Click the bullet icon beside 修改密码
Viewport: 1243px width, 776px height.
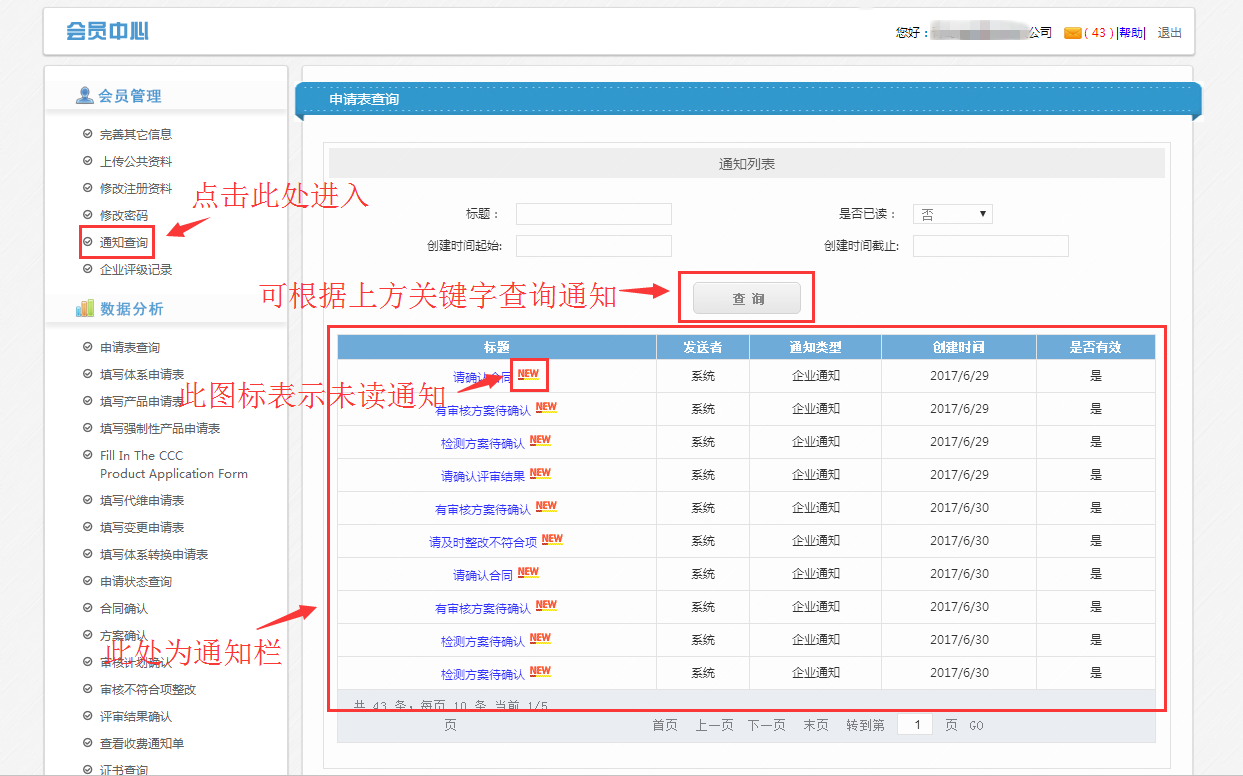[x=87, y=215]
